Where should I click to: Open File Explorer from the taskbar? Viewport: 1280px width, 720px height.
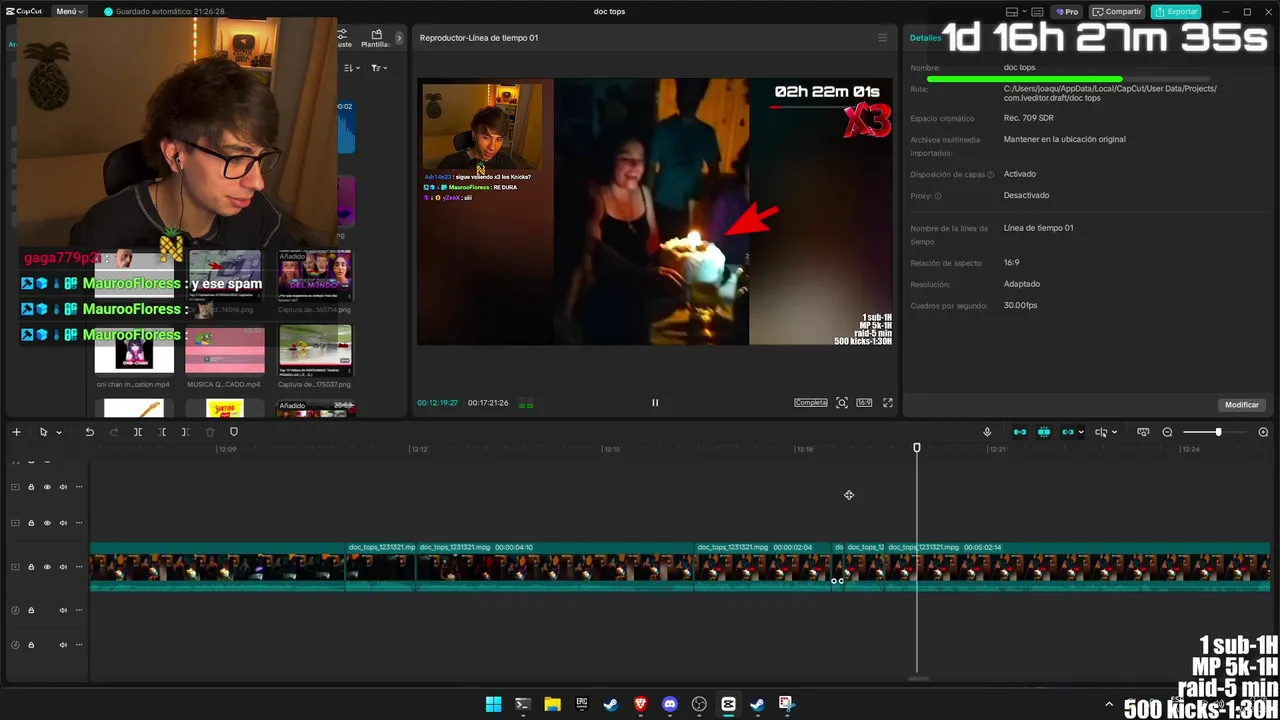[x=552, y=704]
